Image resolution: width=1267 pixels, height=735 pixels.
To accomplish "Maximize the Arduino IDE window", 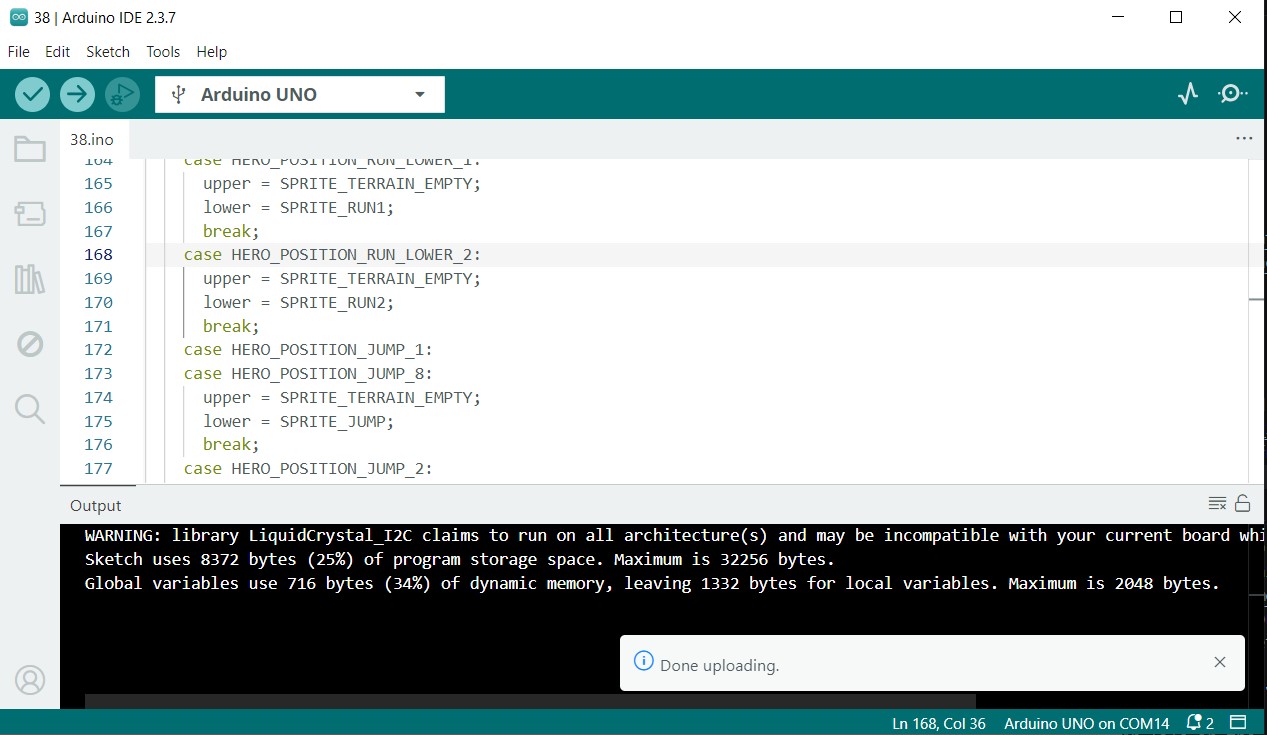I will coord(1176,17).
